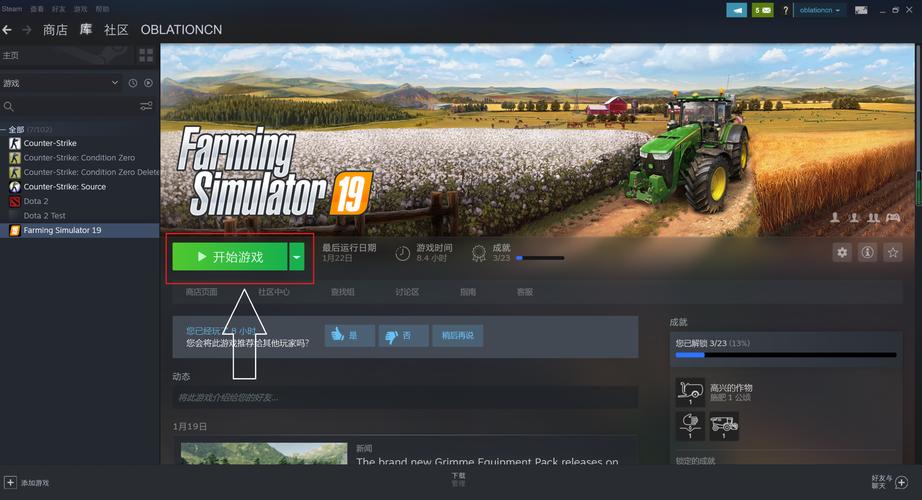
Task: Click the 成就 achievement ribbon icon
Action: coord(479,254)
